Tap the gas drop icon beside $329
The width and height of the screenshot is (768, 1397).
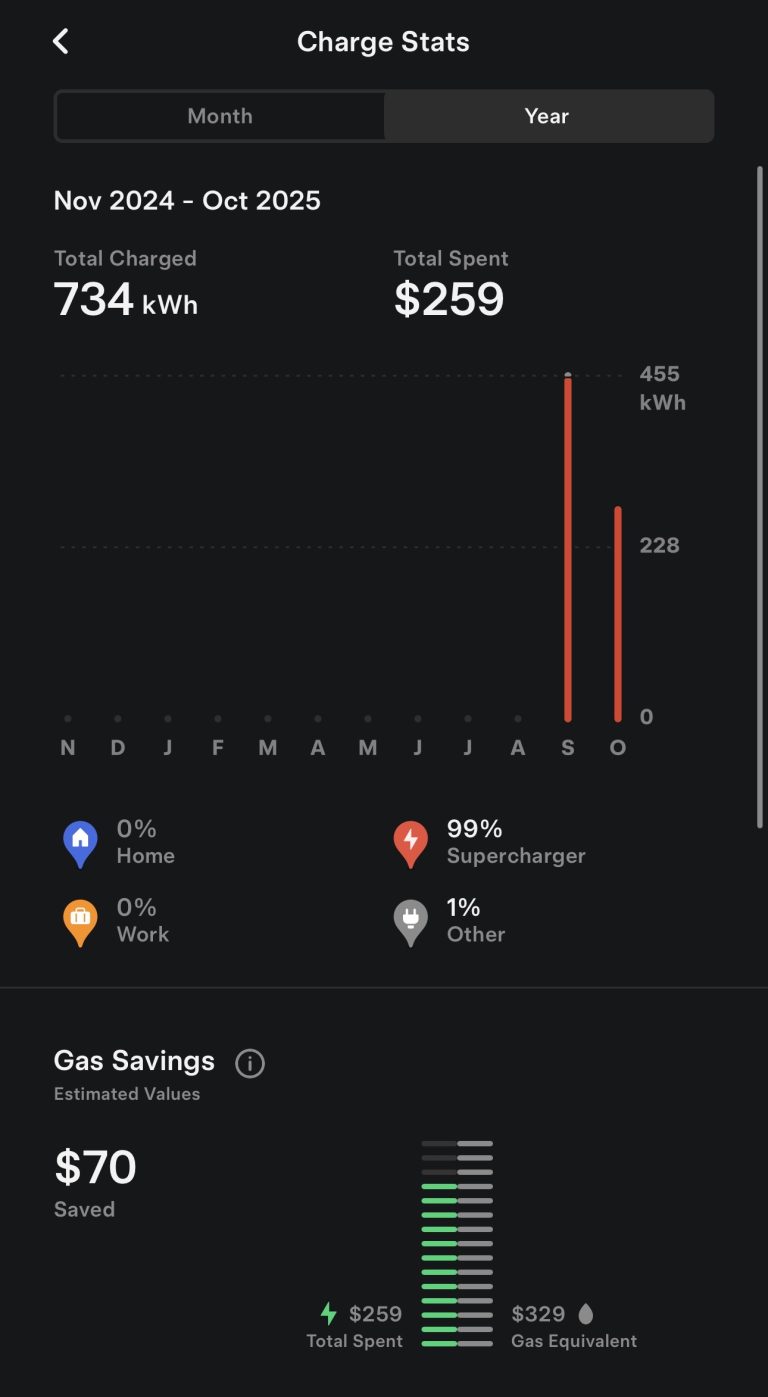(x=586, y=1313)
